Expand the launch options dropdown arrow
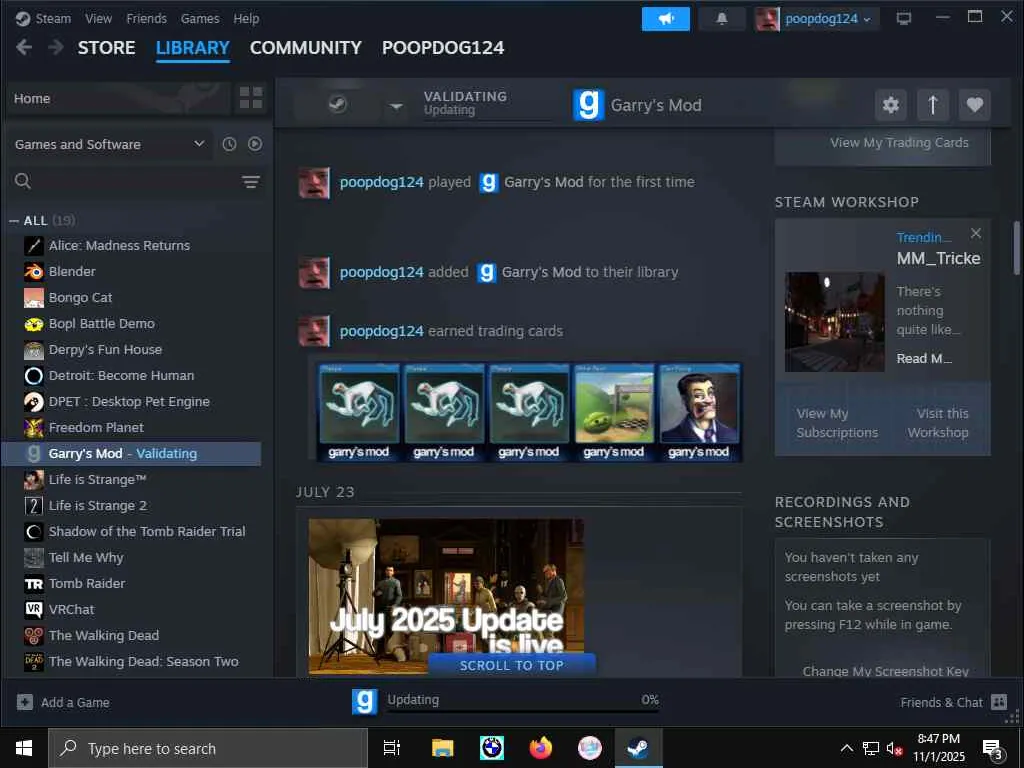 [396, 105]
